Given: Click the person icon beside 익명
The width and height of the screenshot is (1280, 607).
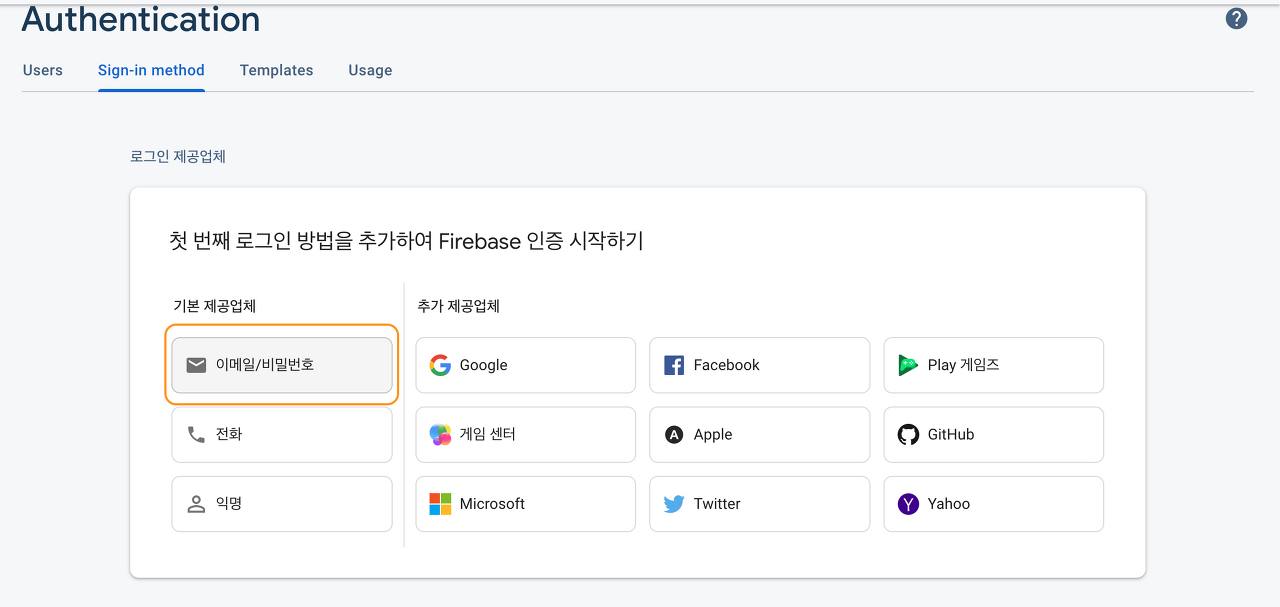Looking at the screenshot, I should coord(196,504).
